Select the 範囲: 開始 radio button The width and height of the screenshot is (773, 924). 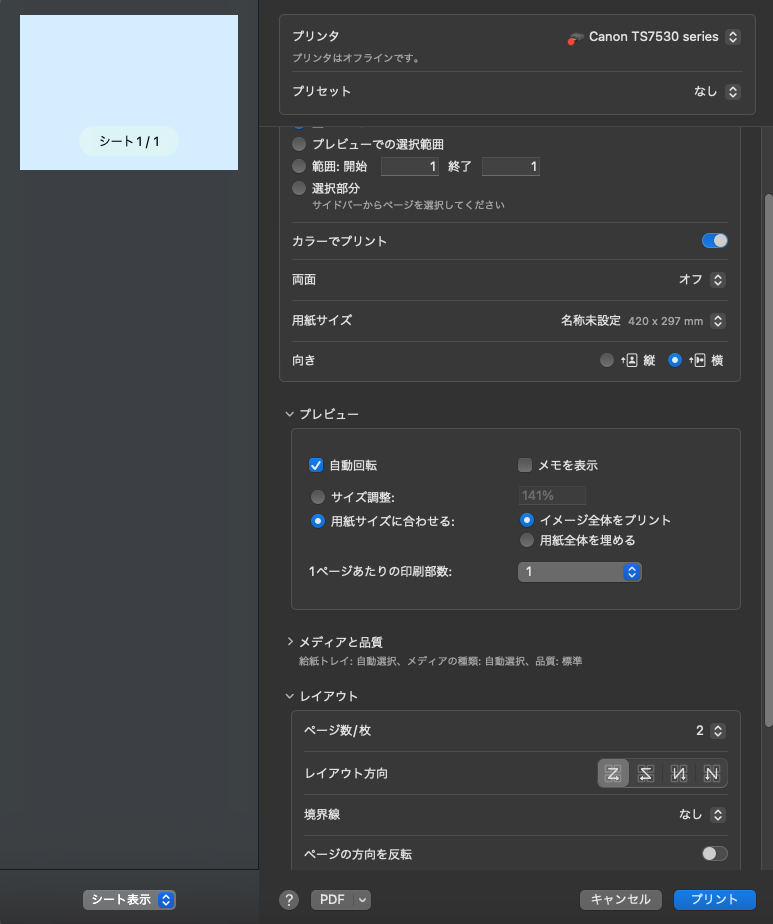pos(299,166)
